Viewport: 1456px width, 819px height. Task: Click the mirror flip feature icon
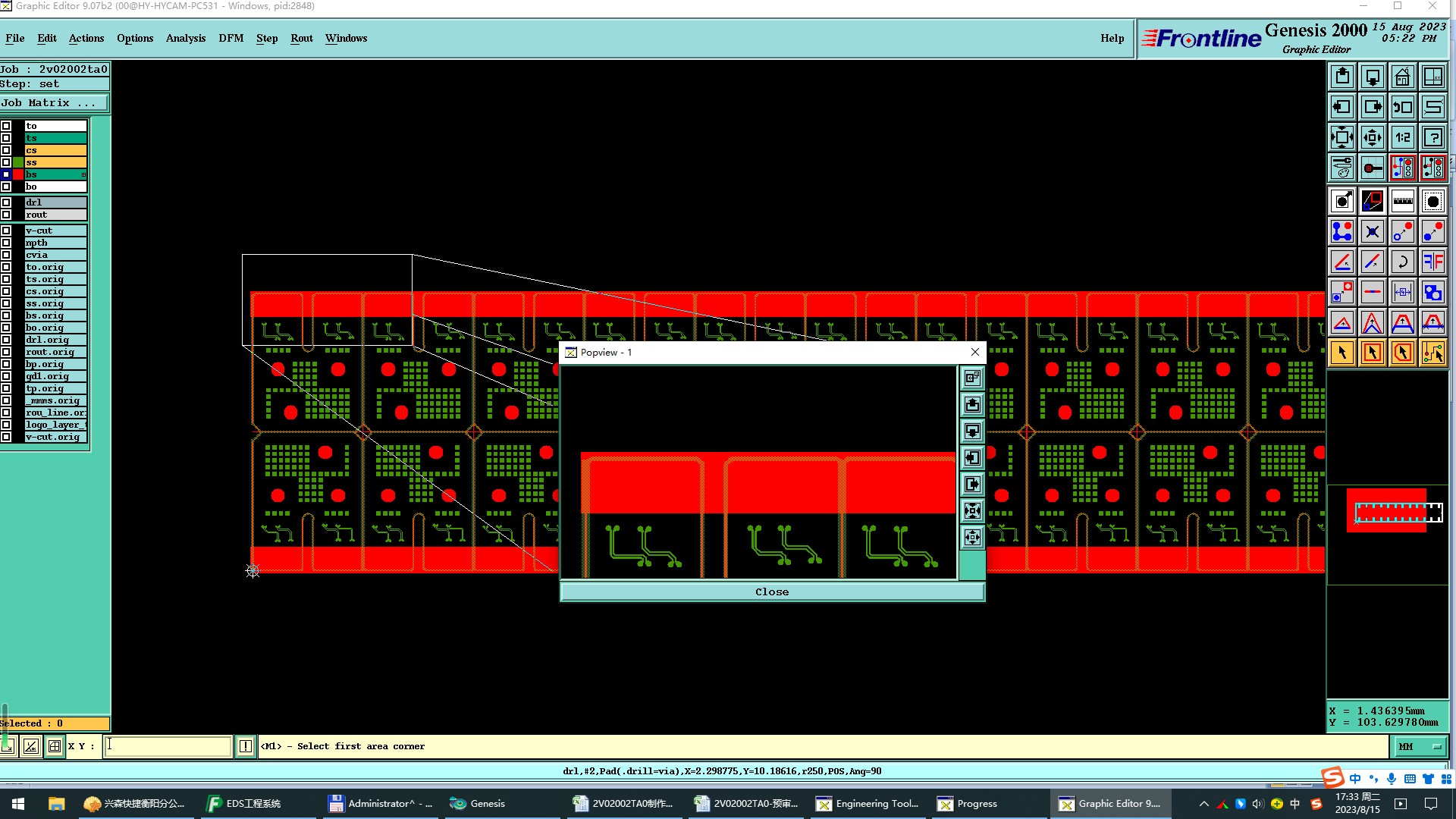click(x=1432, y=262)
